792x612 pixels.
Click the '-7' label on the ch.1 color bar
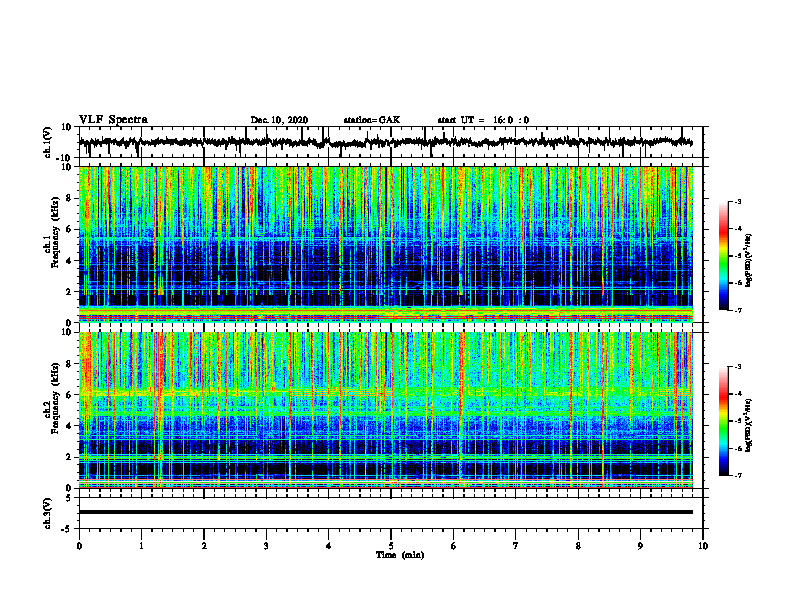point(737,310)
